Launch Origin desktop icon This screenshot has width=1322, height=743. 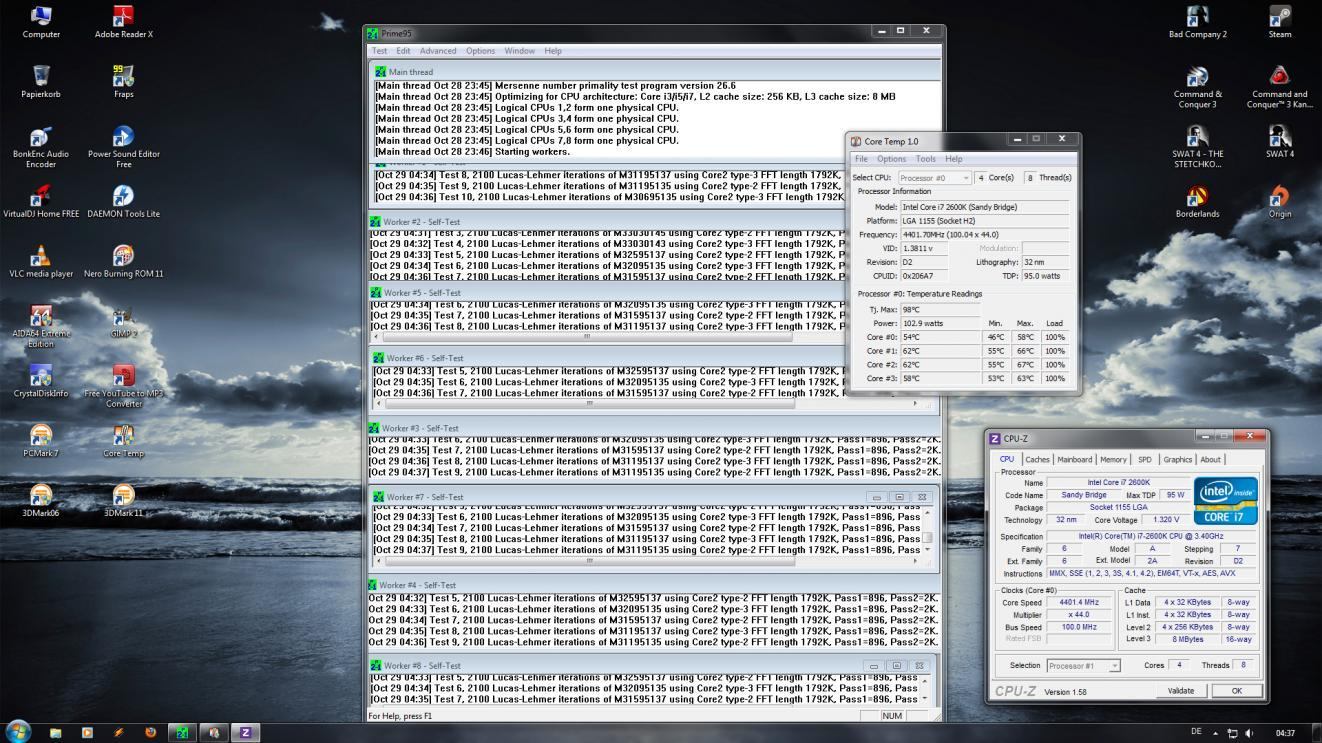[x=1280, y=201]
